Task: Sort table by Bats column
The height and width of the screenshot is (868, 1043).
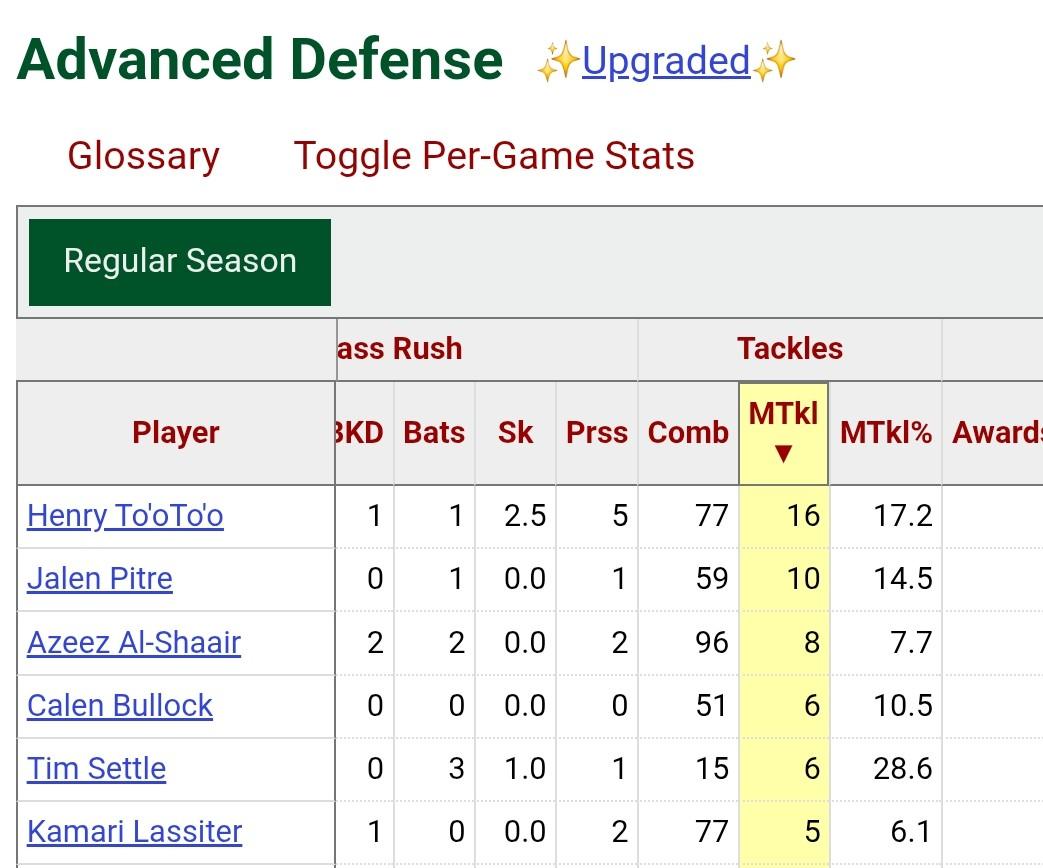Action: [434, 433]
